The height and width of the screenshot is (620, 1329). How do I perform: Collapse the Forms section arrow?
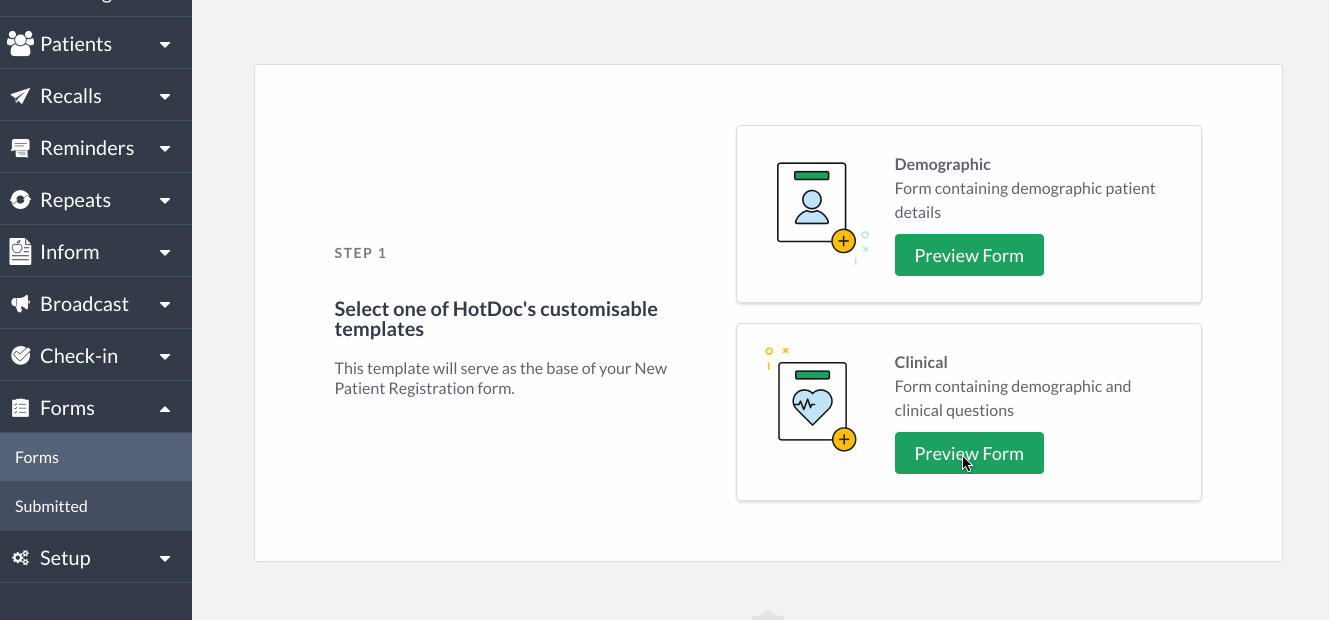pyautogui.click(x=165, y=408)
